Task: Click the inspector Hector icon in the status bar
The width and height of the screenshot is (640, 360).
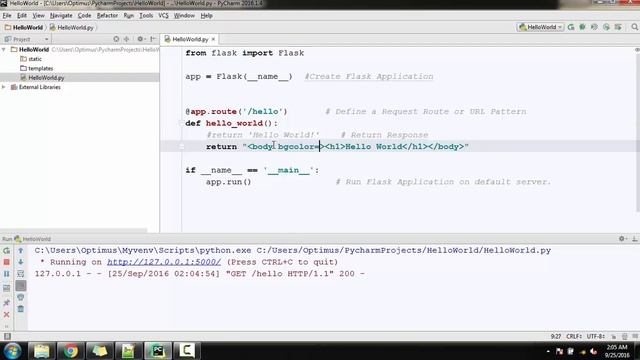Action: (624, 336)
